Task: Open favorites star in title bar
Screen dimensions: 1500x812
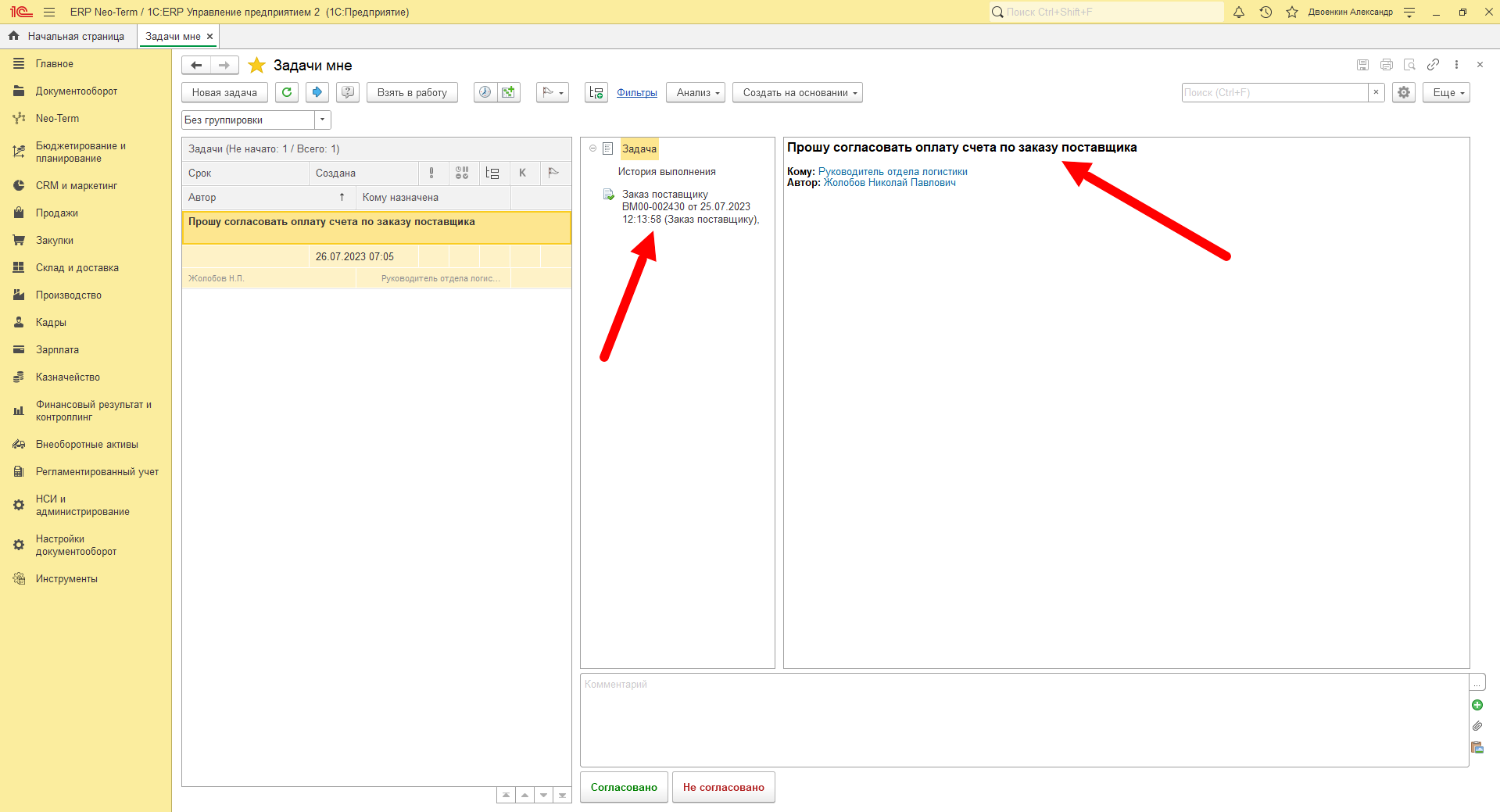Action: point(1292,12)
